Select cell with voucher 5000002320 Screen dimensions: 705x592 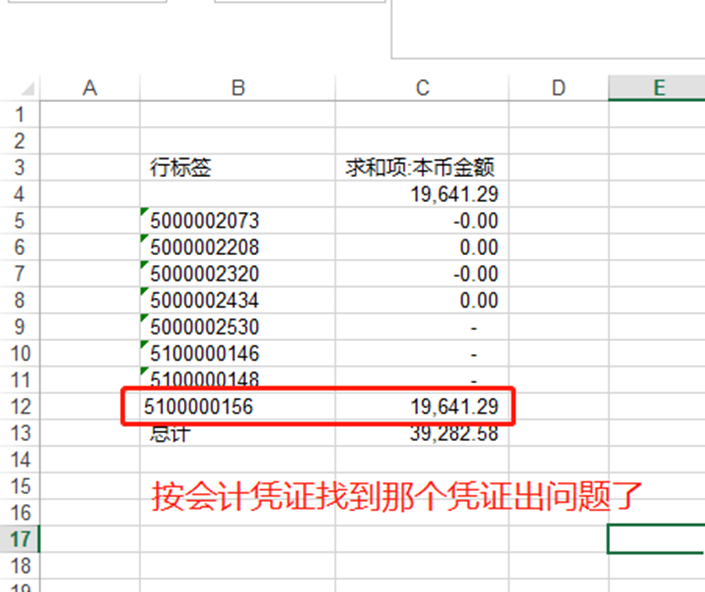[x=205, y=274]
